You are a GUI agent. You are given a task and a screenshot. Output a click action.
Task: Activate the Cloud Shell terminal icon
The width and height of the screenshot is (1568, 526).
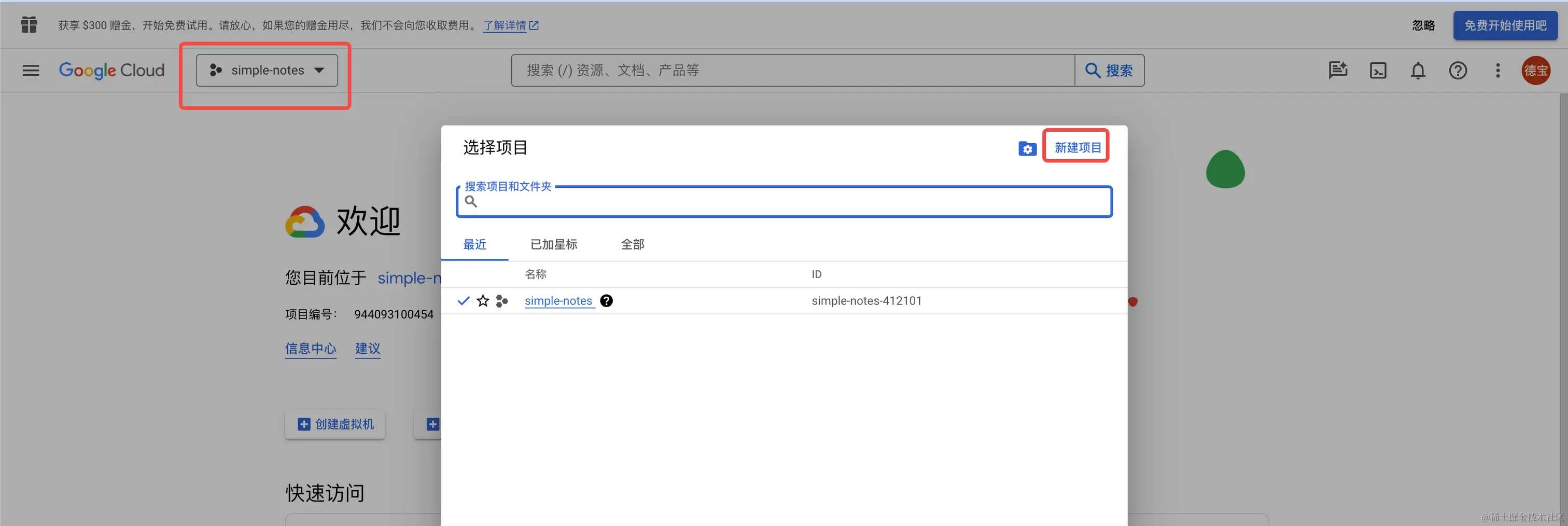coord(1378,71)
